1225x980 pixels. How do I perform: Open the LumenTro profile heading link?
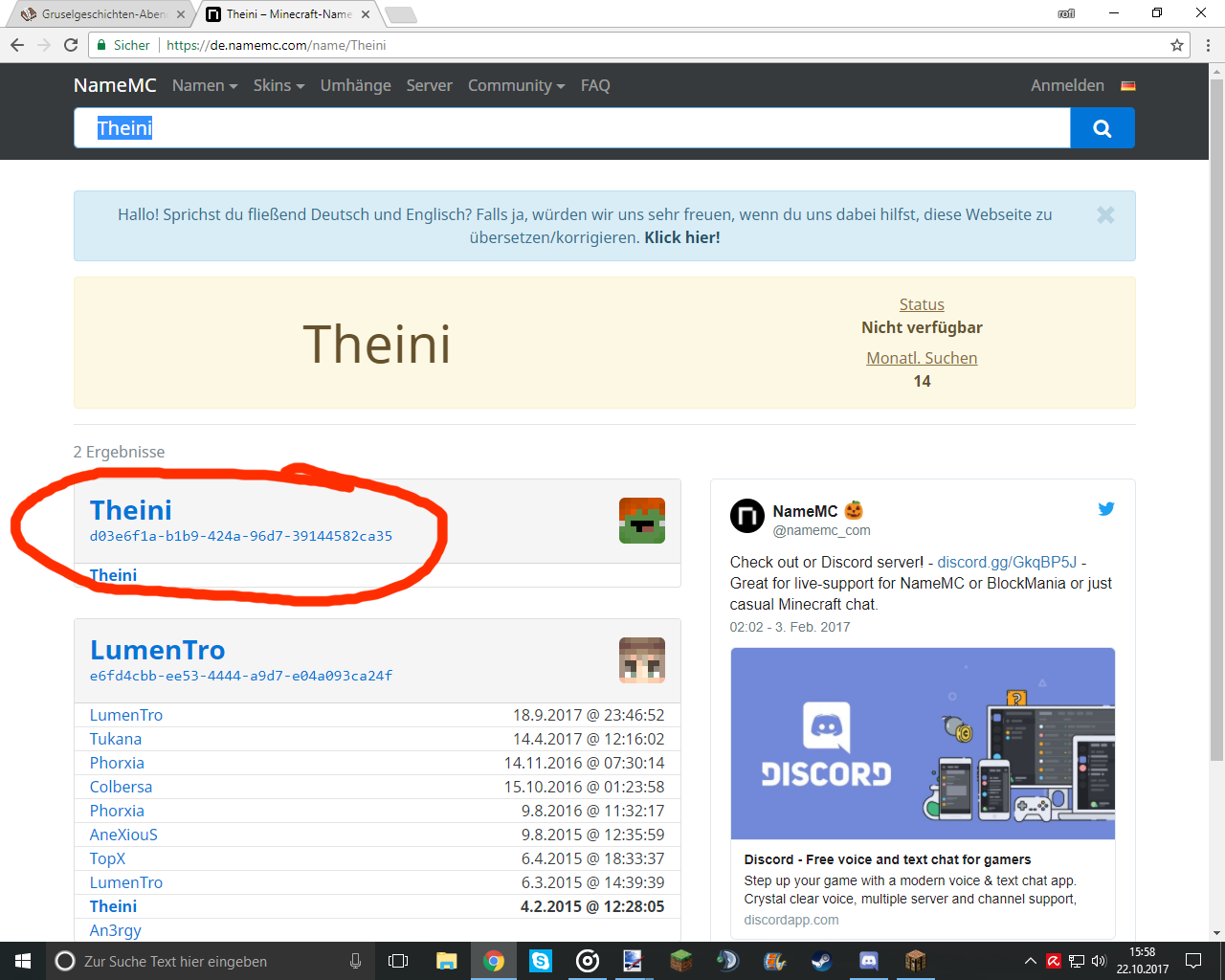(x=158, y=650)
